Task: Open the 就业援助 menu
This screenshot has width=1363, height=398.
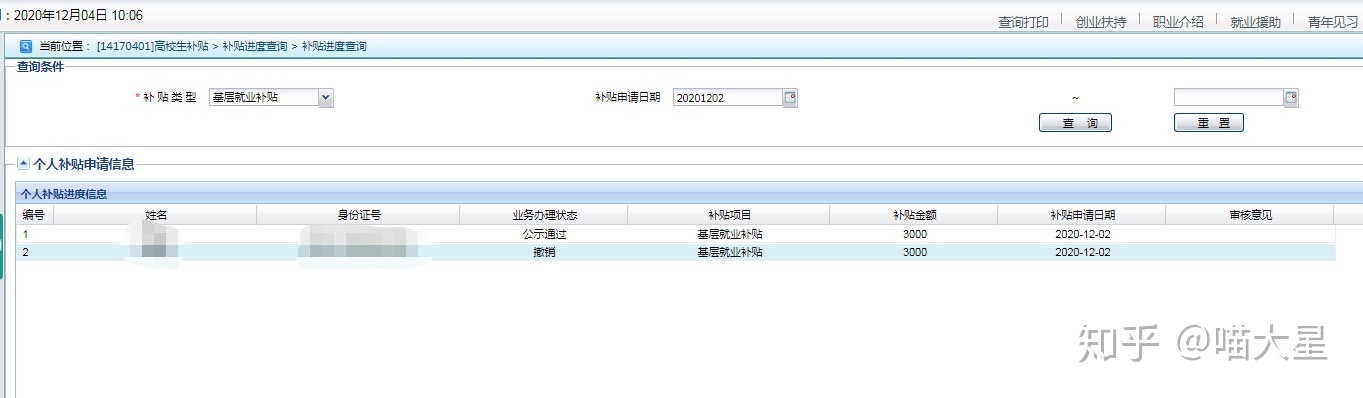Action: (1255, 22)
